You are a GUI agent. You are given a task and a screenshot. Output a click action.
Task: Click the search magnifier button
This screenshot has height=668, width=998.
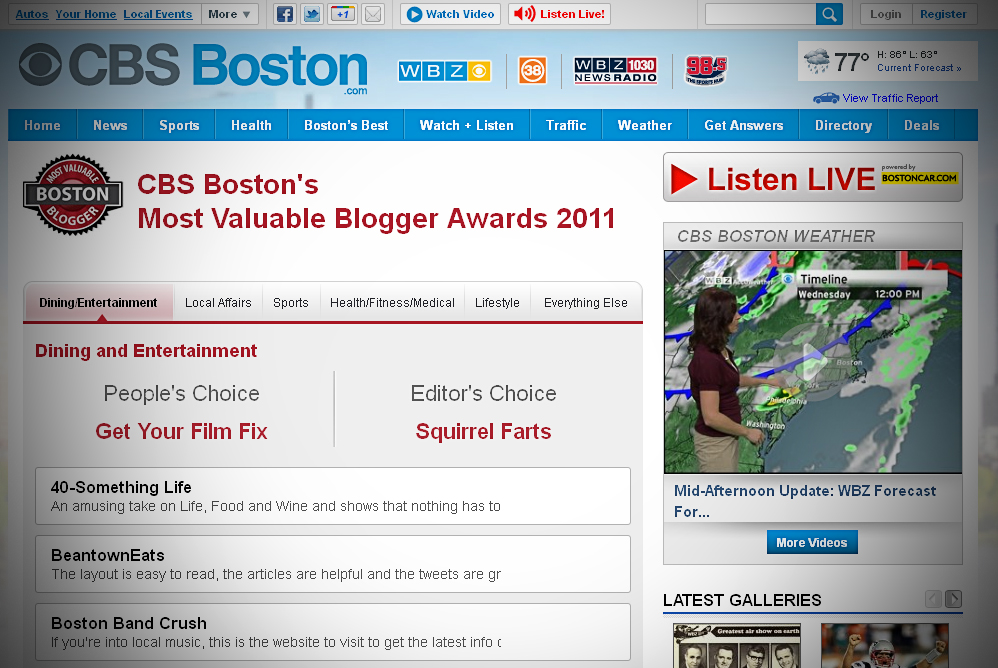coord(829,14)
